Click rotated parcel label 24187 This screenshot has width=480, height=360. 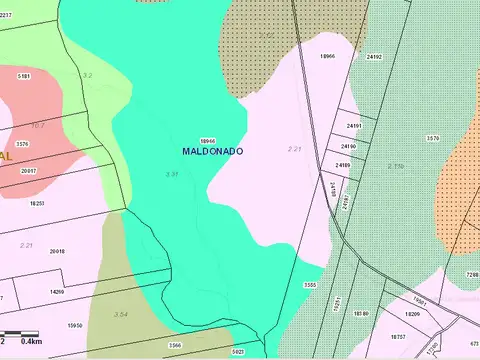(x=345, y=202)
